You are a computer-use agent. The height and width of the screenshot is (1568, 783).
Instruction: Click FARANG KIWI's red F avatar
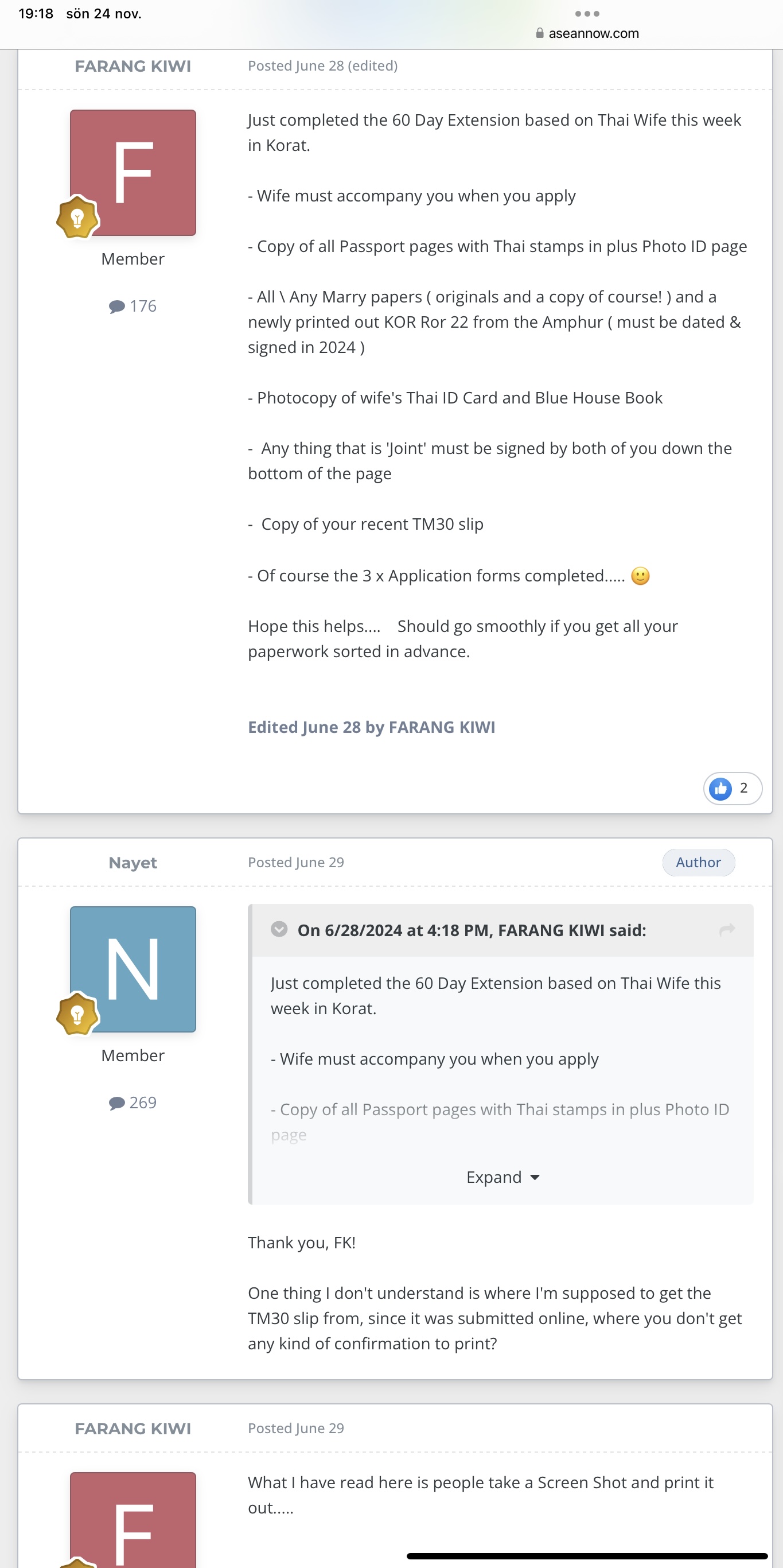[133, 172]
